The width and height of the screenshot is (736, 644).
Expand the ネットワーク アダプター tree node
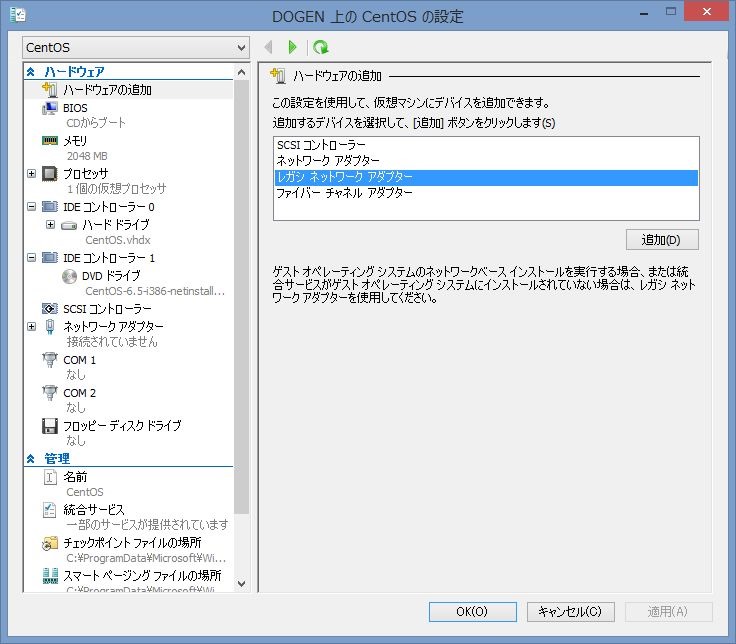(32, 326)
